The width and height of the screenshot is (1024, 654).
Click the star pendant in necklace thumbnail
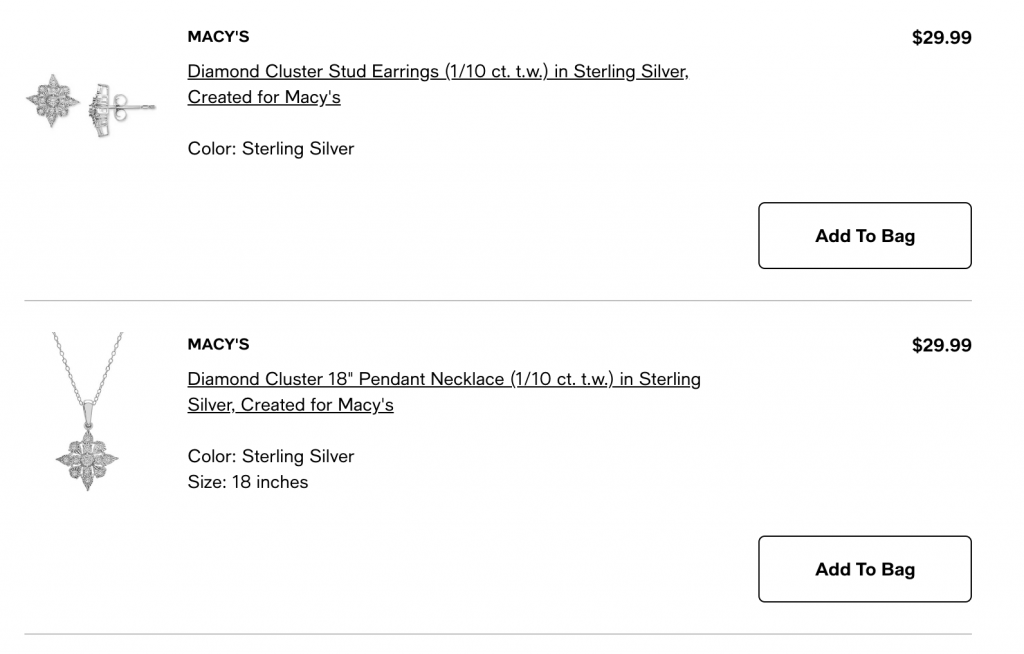pyautogui.click(x=88, y=460)
